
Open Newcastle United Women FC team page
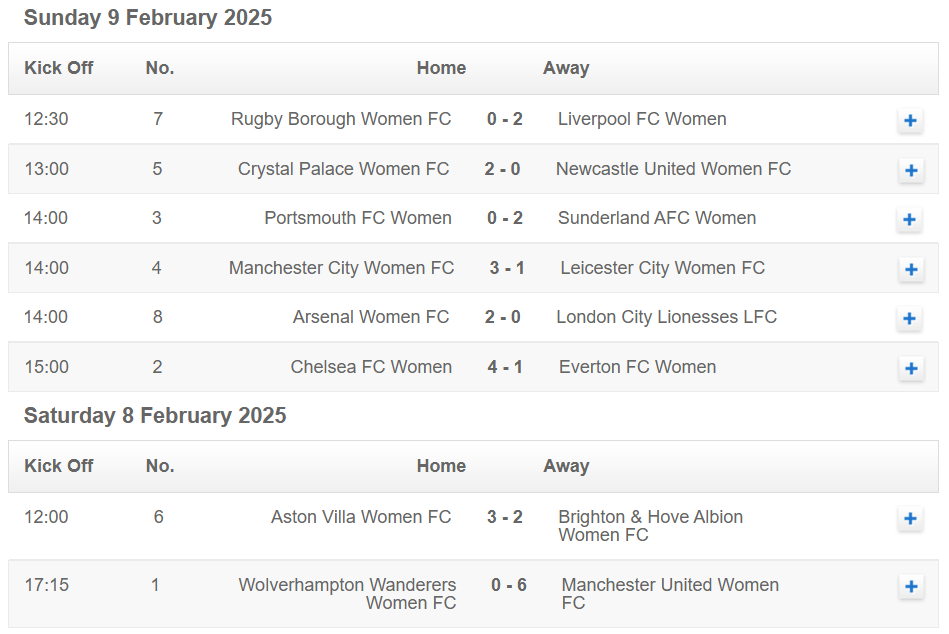pos(673,169)
